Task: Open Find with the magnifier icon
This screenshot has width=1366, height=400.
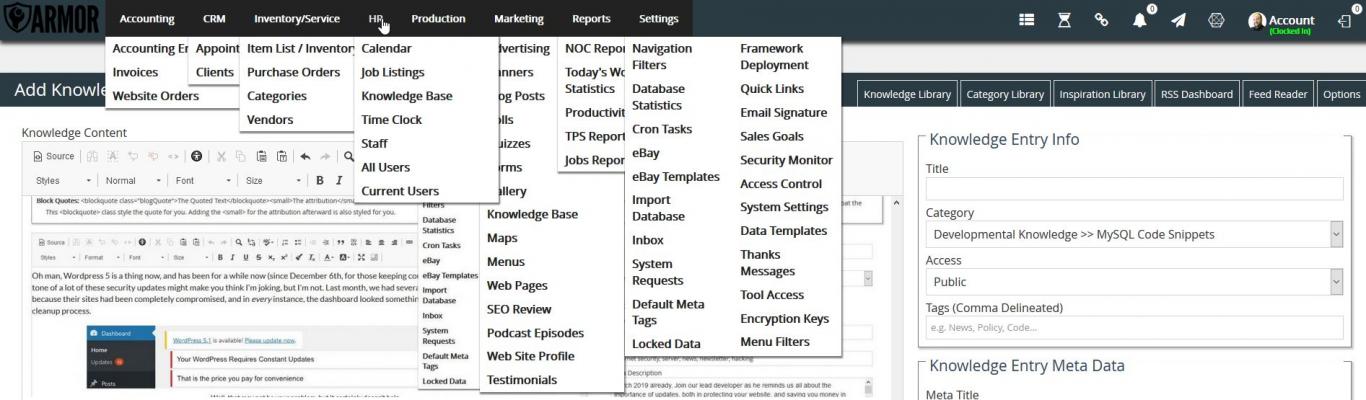Action: tap(349, 157)
